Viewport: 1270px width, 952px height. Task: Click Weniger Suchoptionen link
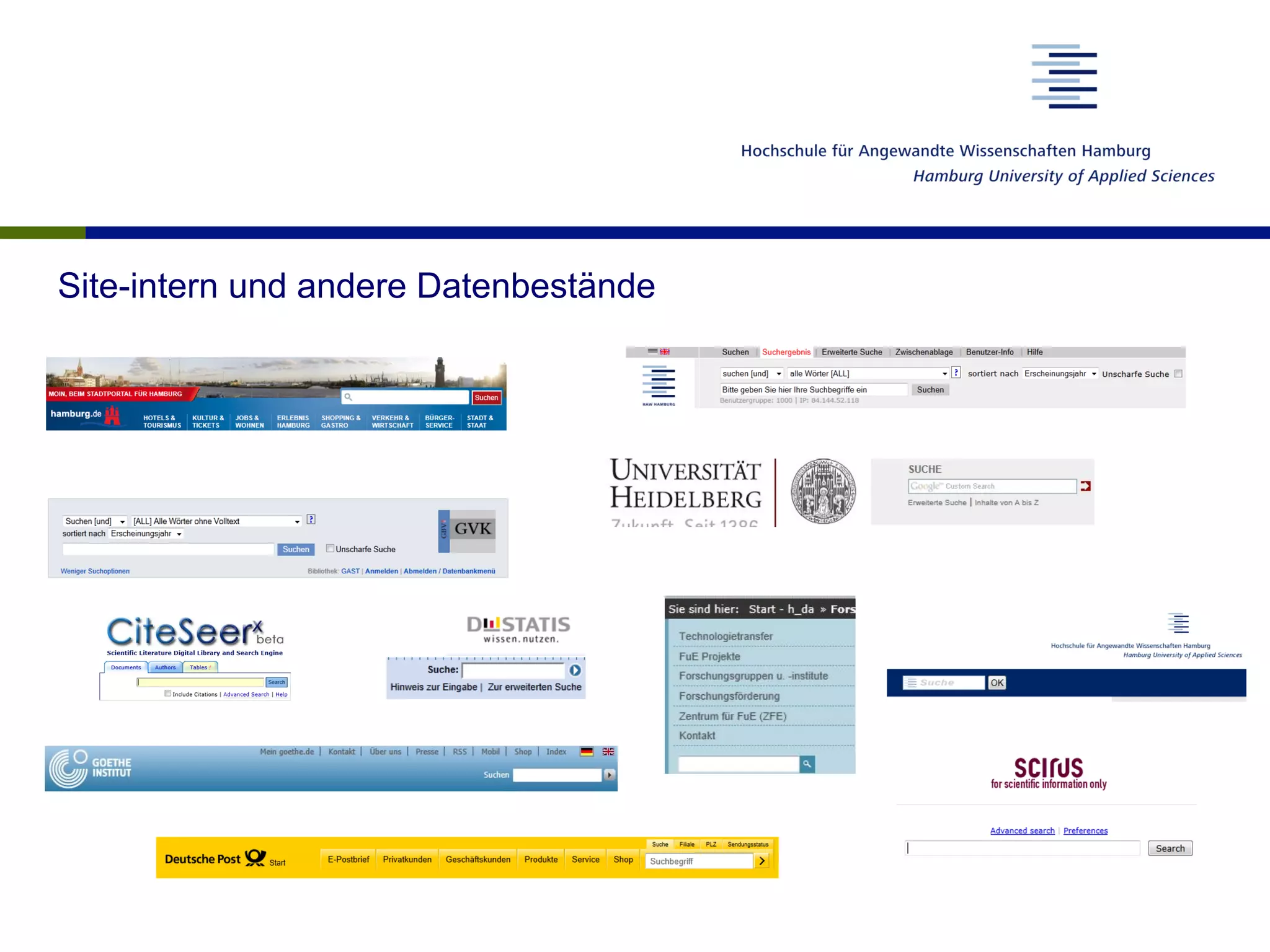click(95, 571)
